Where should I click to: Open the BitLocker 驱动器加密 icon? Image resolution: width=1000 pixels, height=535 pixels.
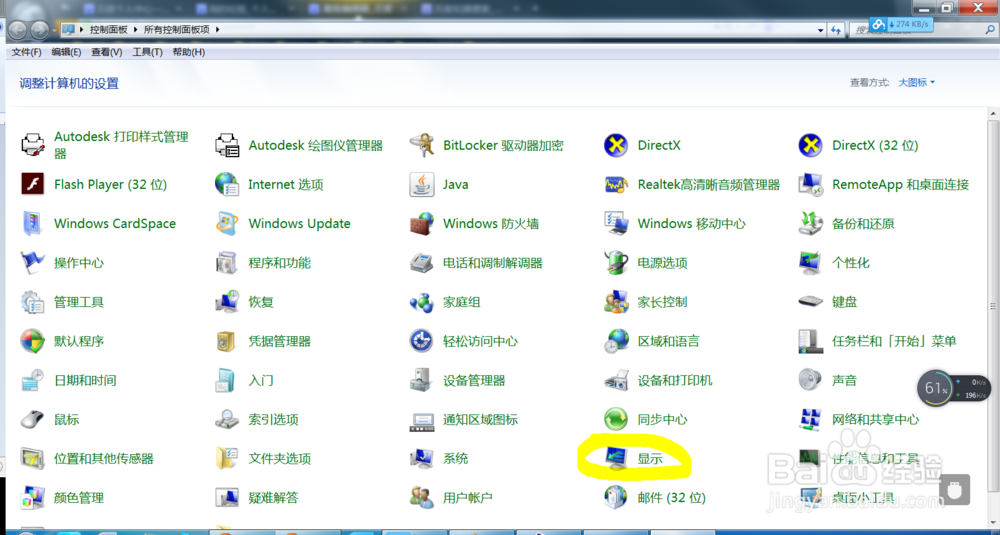pyautogui.click(x=422, y=145)
